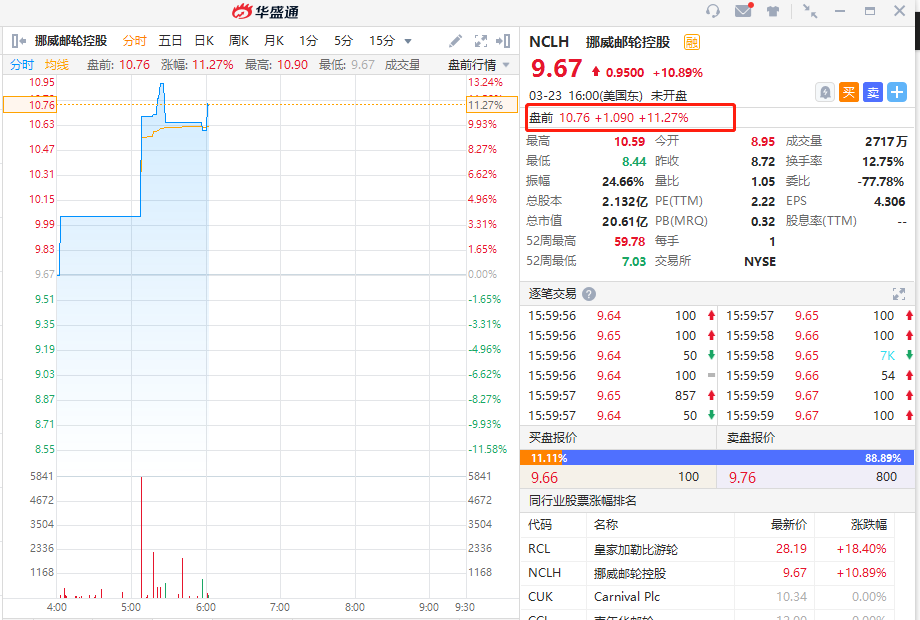Click the 11.27% percent marker on chart axis
920x620 pixels.
492,105
